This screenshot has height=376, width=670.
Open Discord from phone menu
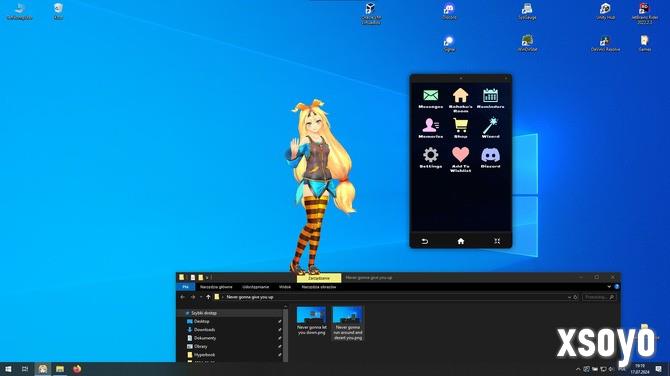coord(490,158)
